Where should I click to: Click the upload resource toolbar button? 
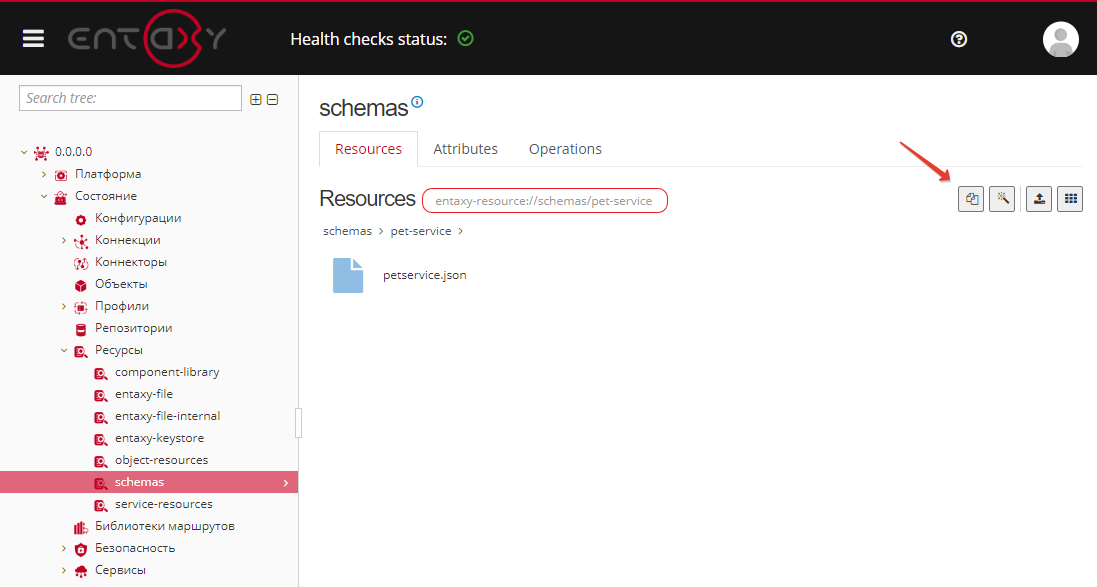pos(1039,199)
